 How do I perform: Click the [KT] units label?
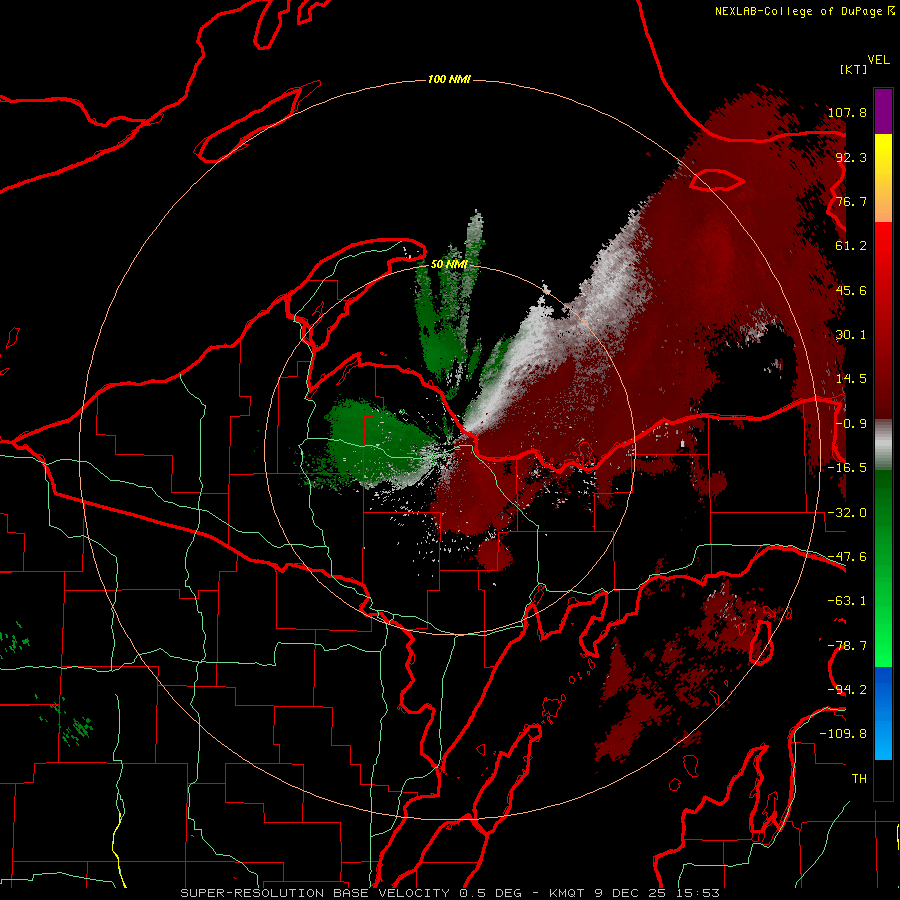click(854, 69)
